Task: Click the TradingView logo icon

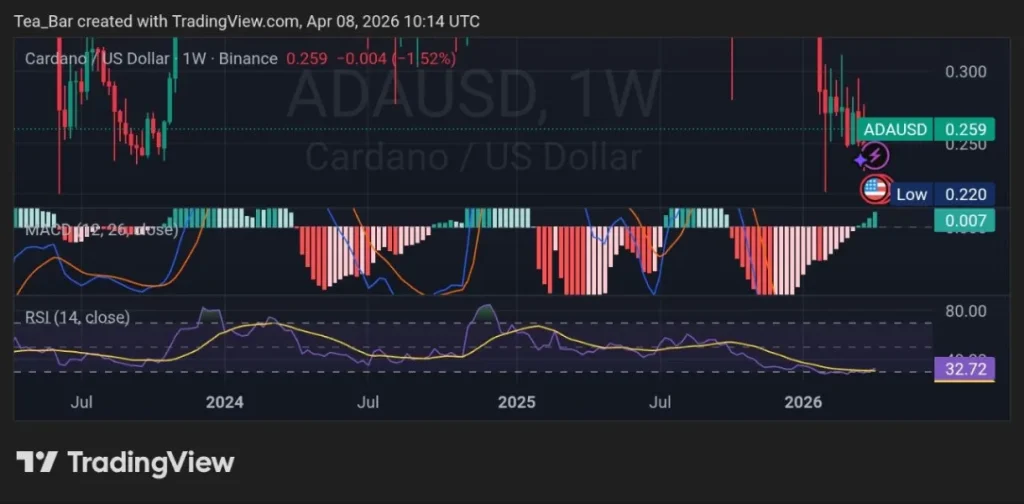Action: pyautogui.click(x=37, y=462)
